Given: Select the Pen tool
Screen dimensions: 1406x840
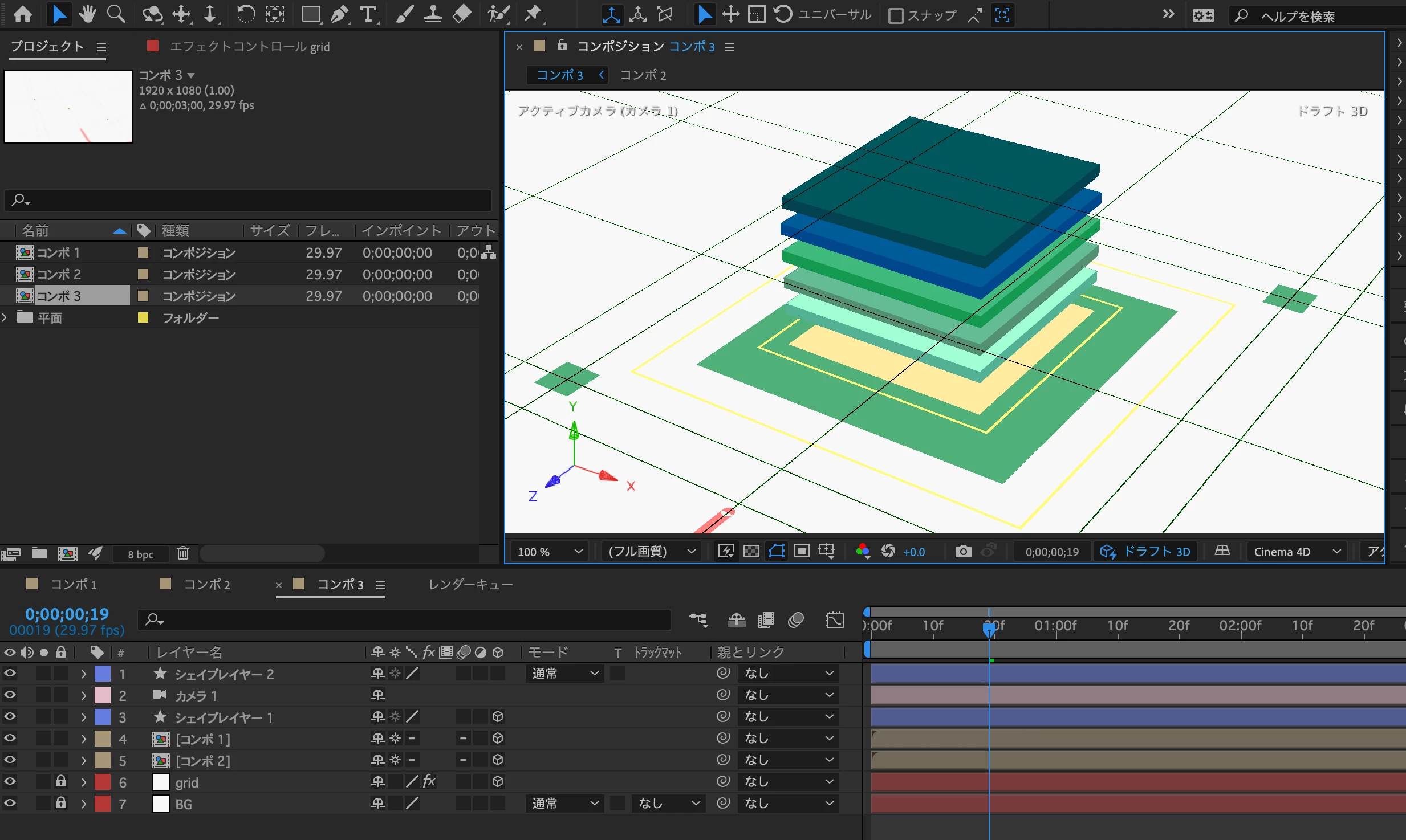Looking at the screenshot, I should point(340,14).
